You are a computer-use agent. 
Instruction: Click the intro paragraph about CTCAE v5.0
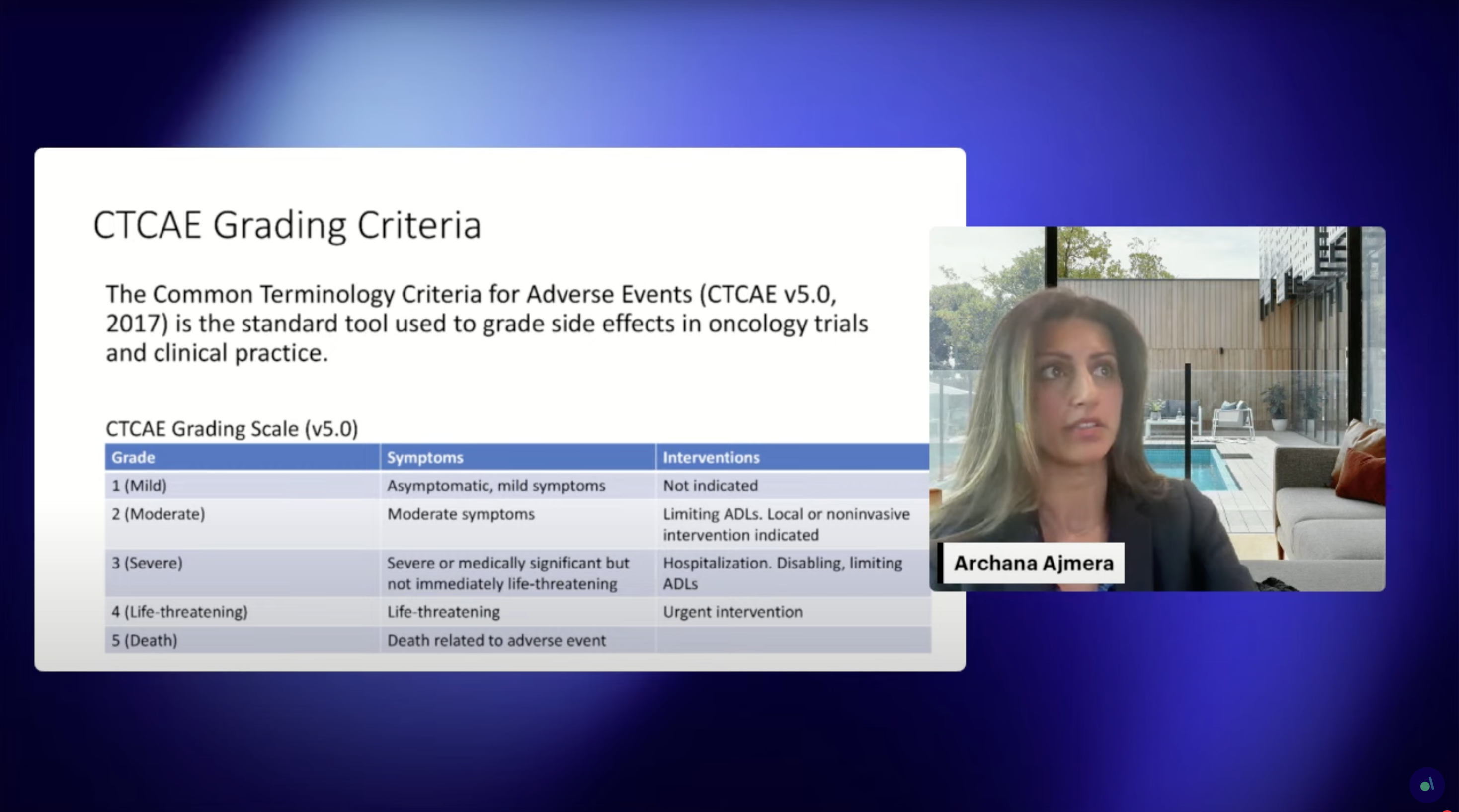pyautogui.click(x=487, y=324)
